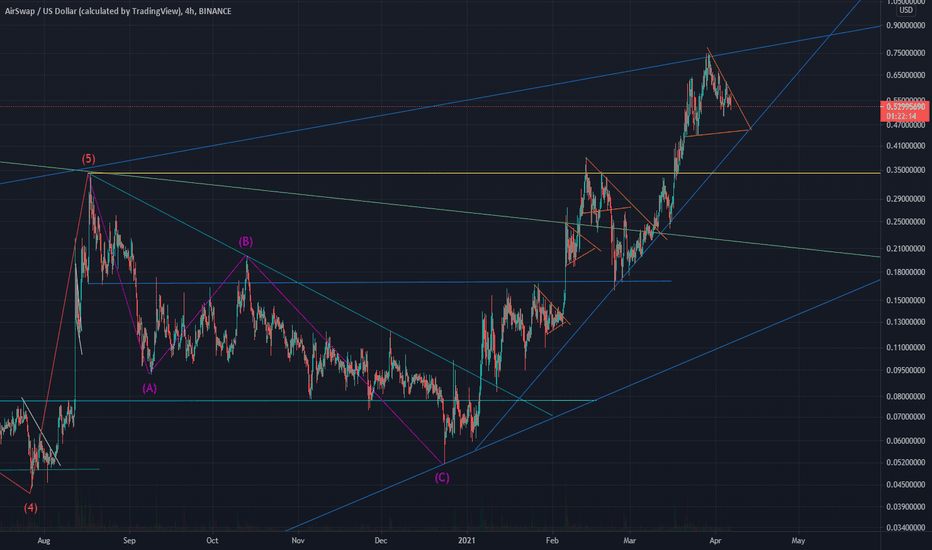This screenshot has width=932, height=550.
Task: Click the 0.04500000 price axis label
Action: tap(905, 485)
